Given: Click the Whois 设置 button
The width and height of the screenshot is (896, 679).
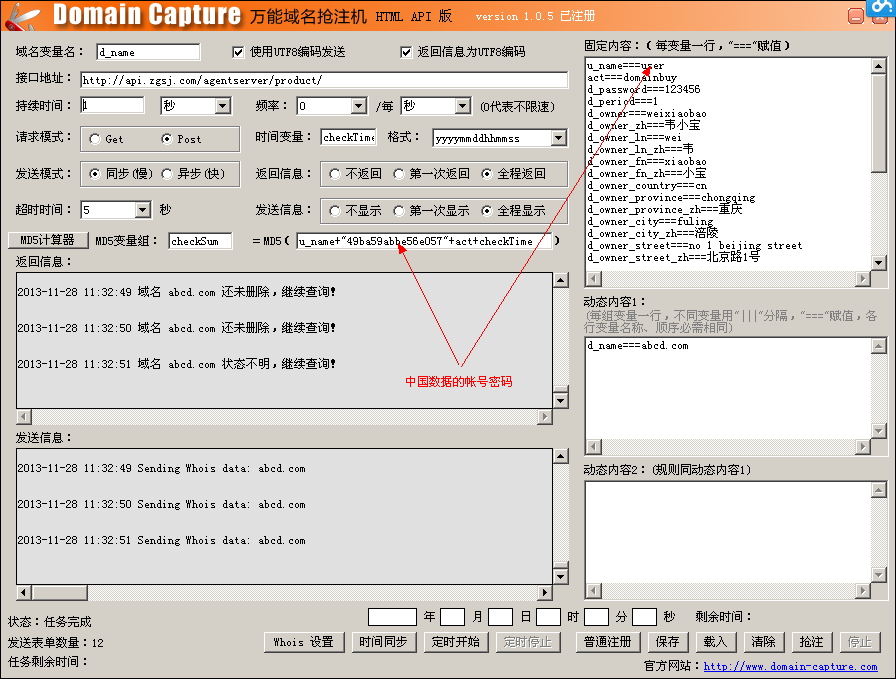Looking at the screenshot, I should [304, 642].
